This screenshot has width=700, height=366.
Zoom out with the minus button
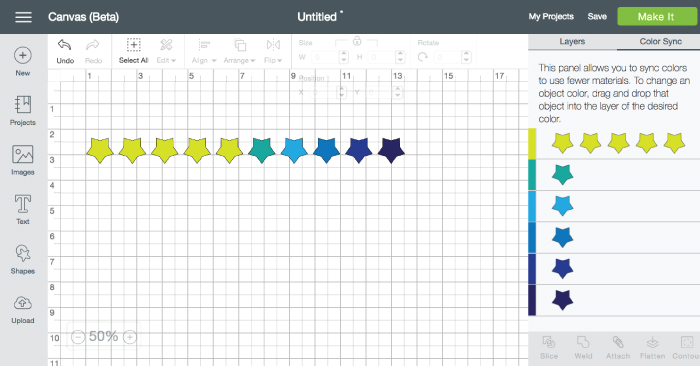(78, 337)
